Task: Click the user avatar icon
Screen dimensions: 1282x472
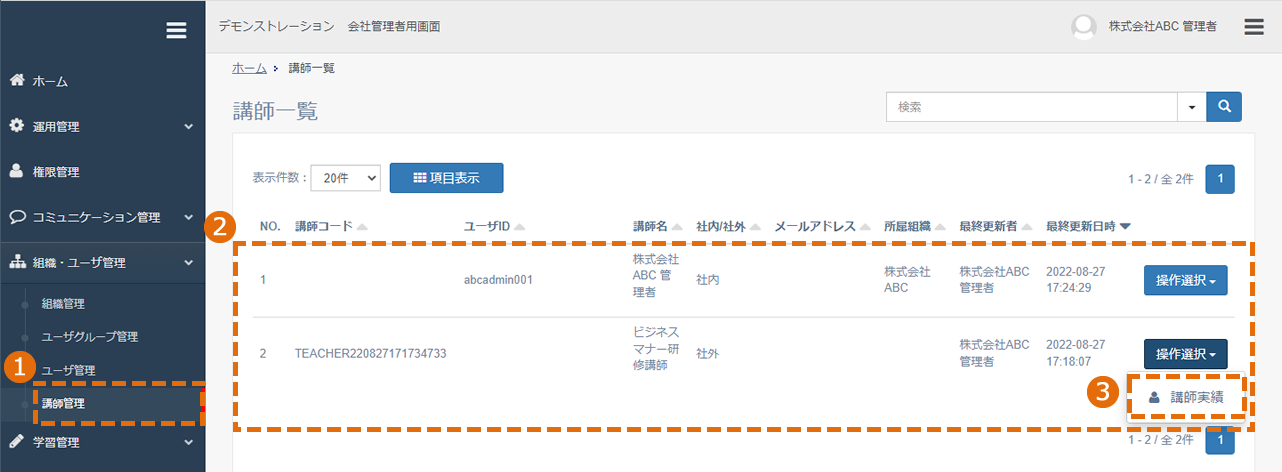Action: [x=1083, y=27]
